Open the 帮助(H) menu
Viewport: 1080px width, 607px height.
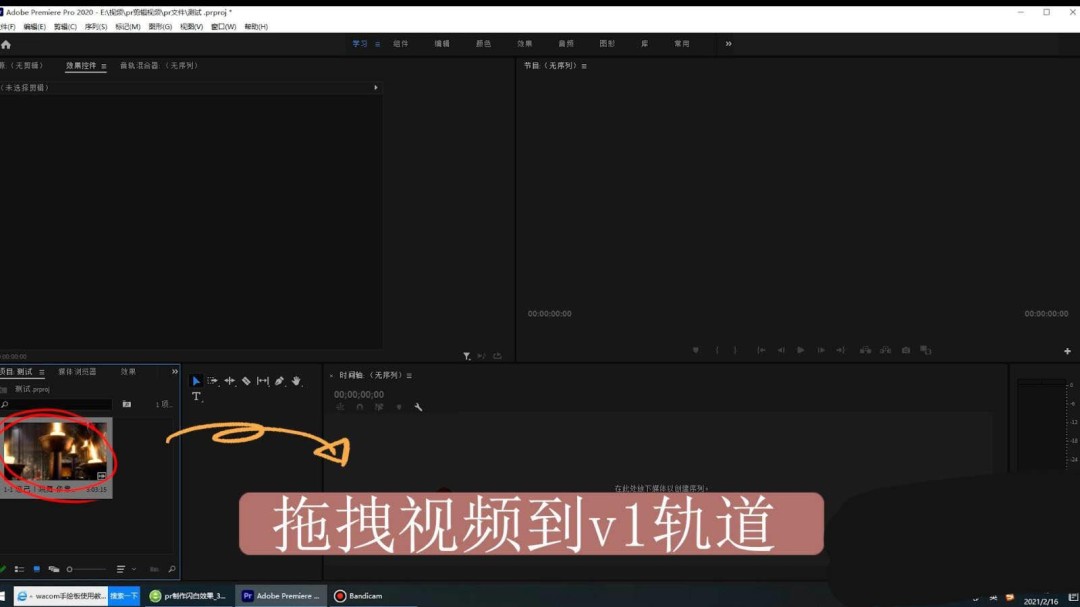click(256, 27)
